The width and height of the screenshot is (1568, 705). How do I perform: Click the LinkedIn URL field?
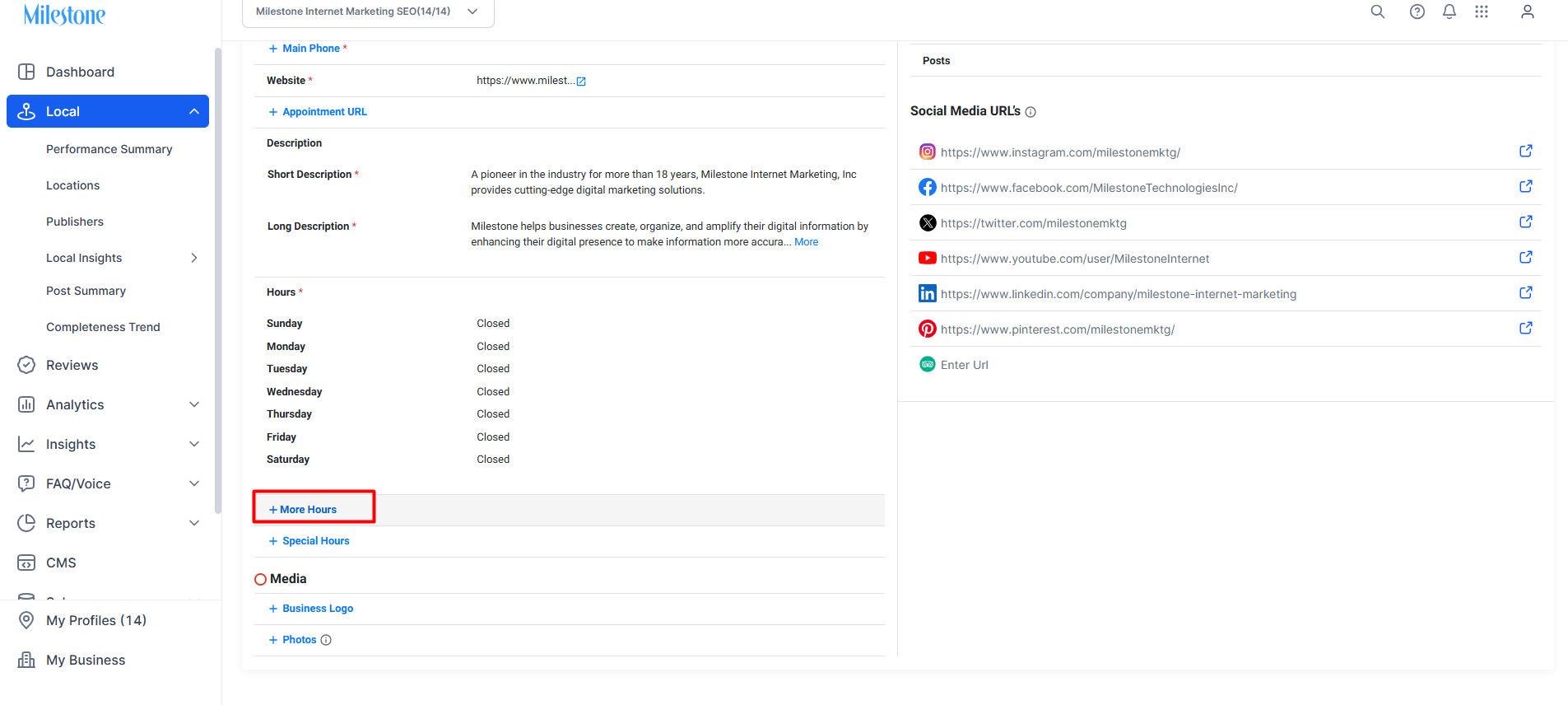coord(1119,294)
